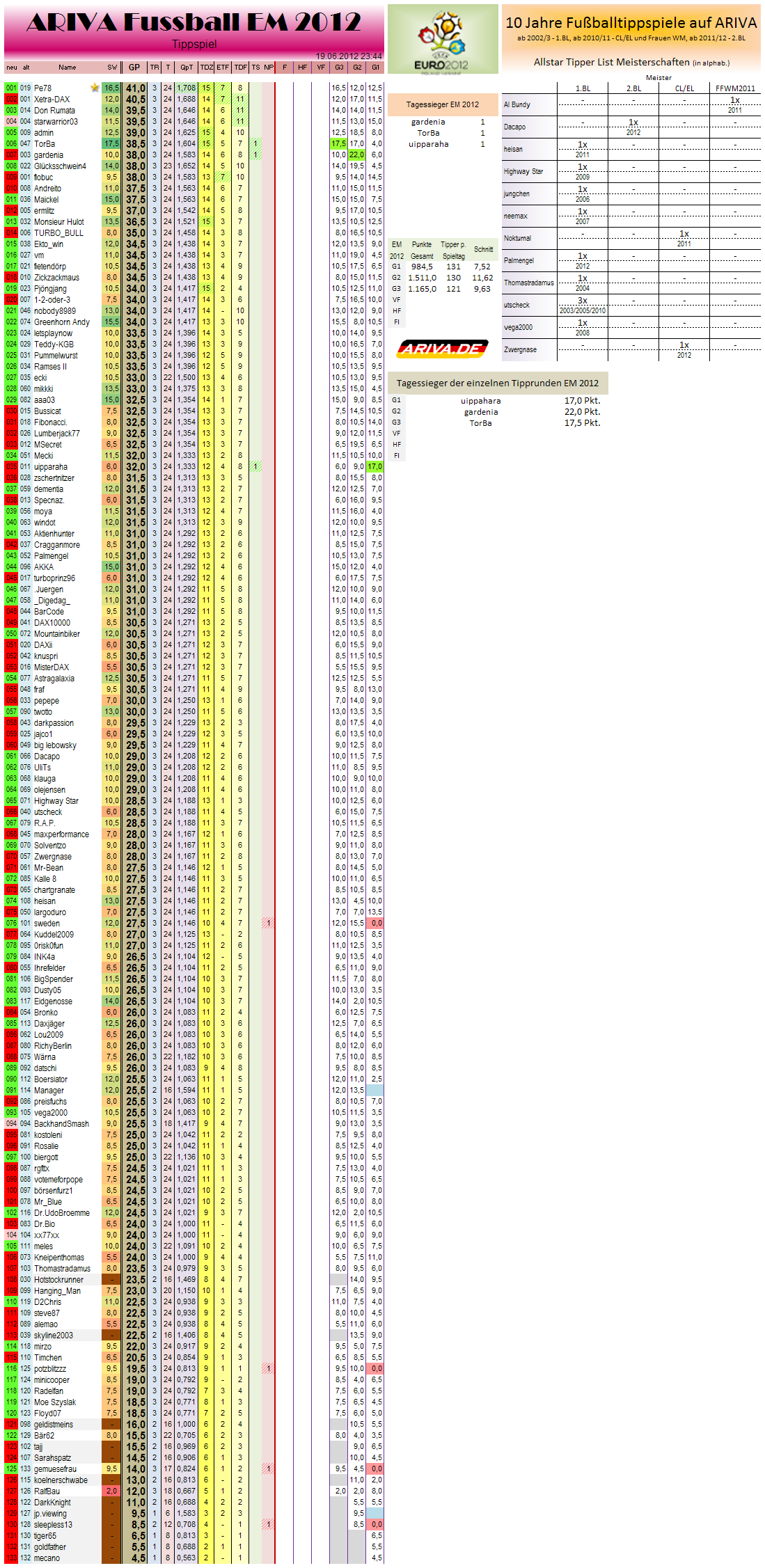765x1568 pixels.
Task: Click the UEFA EURO 2012 logo
Action: pyautogui.click(x=442, y=39)
